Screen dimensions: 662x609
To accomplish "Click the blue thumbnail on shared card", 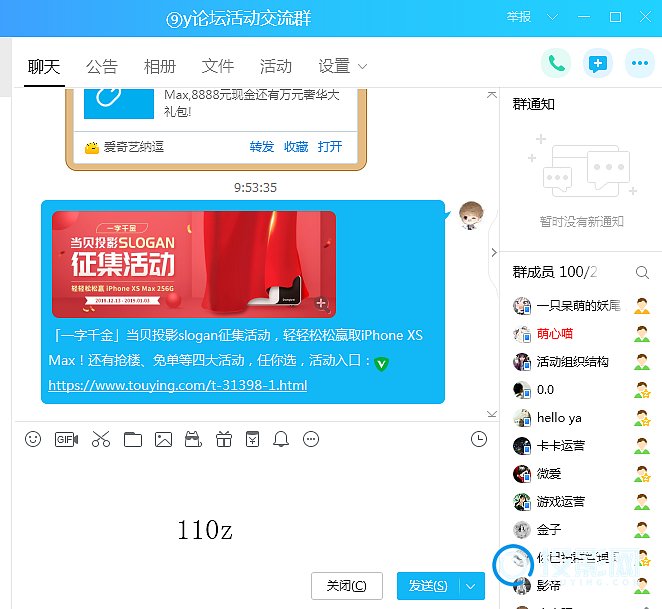I will [x=119, y=103].
